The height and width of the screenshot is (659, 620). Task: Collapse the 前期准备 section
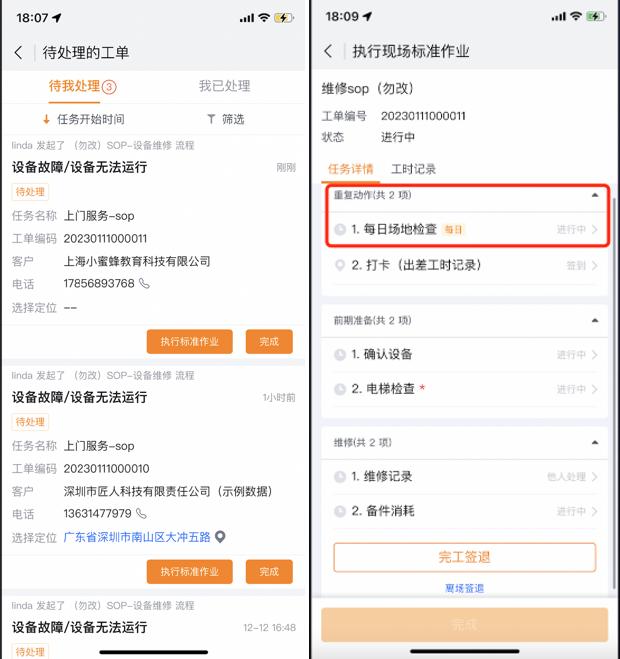pos(595,321)
